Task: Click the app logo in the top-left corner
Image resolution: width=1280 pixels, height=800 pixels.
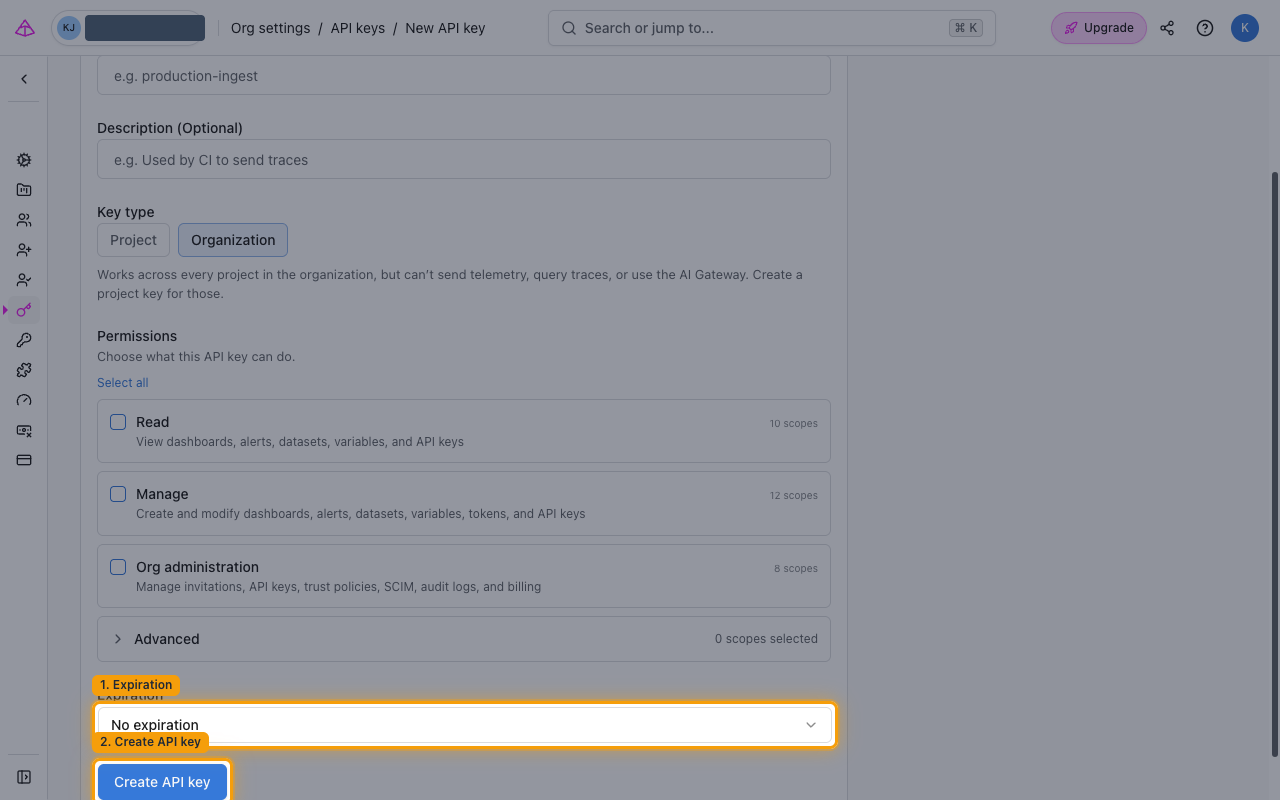Action: click(x=25, y=28)
